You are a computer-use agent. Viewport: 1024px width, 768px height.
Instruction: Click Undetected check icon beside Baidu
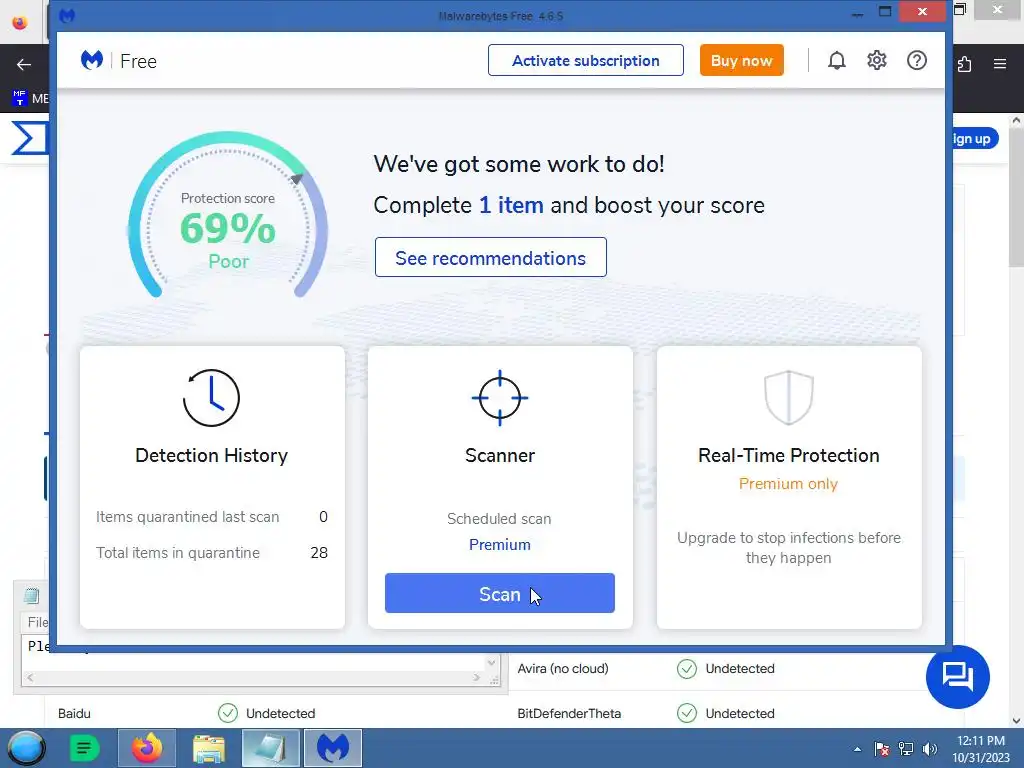coord(228,713)
